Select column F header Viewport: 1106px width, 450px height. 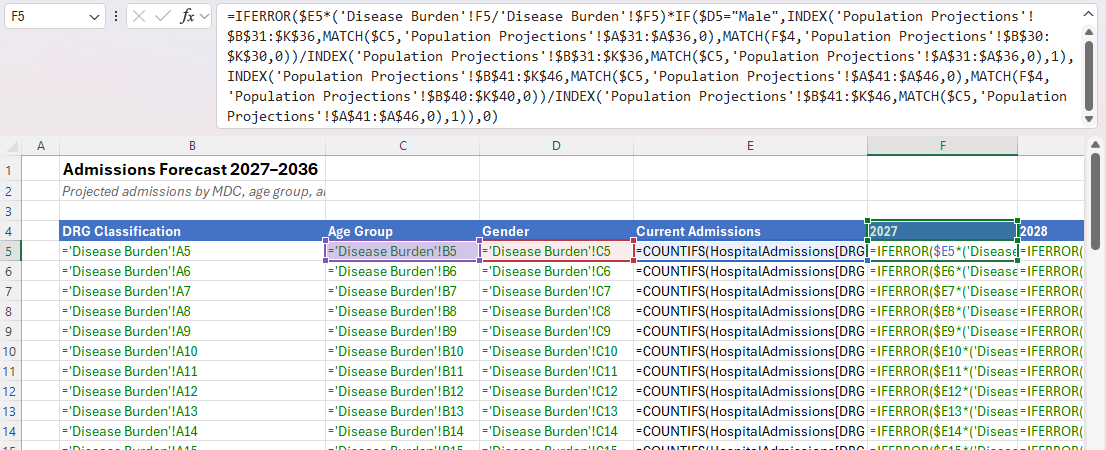coord(942,146)
